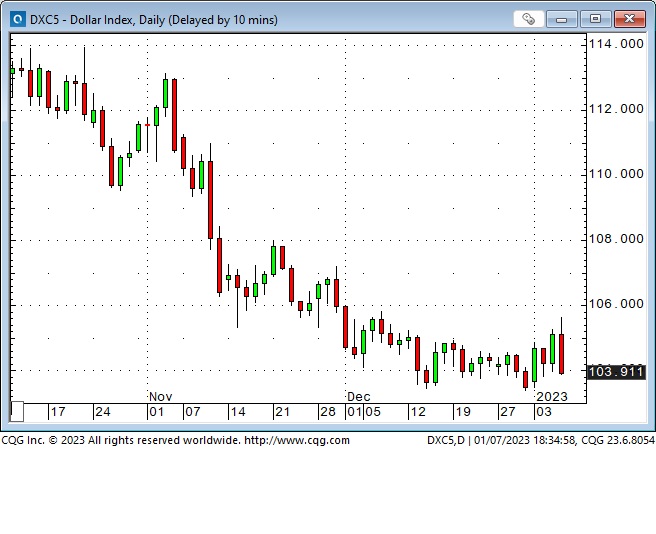Click the 17 date axis label

[58, 412]
